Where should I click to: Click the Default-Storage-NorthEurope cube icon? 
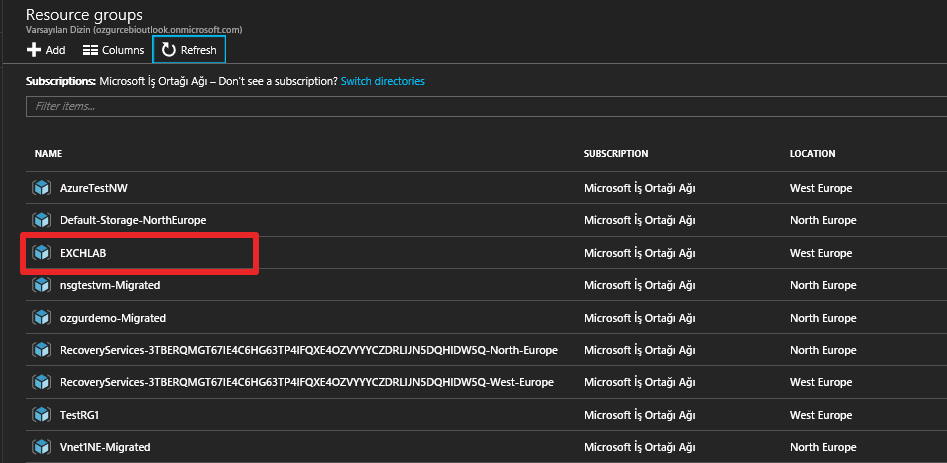[x=41, y=220]
